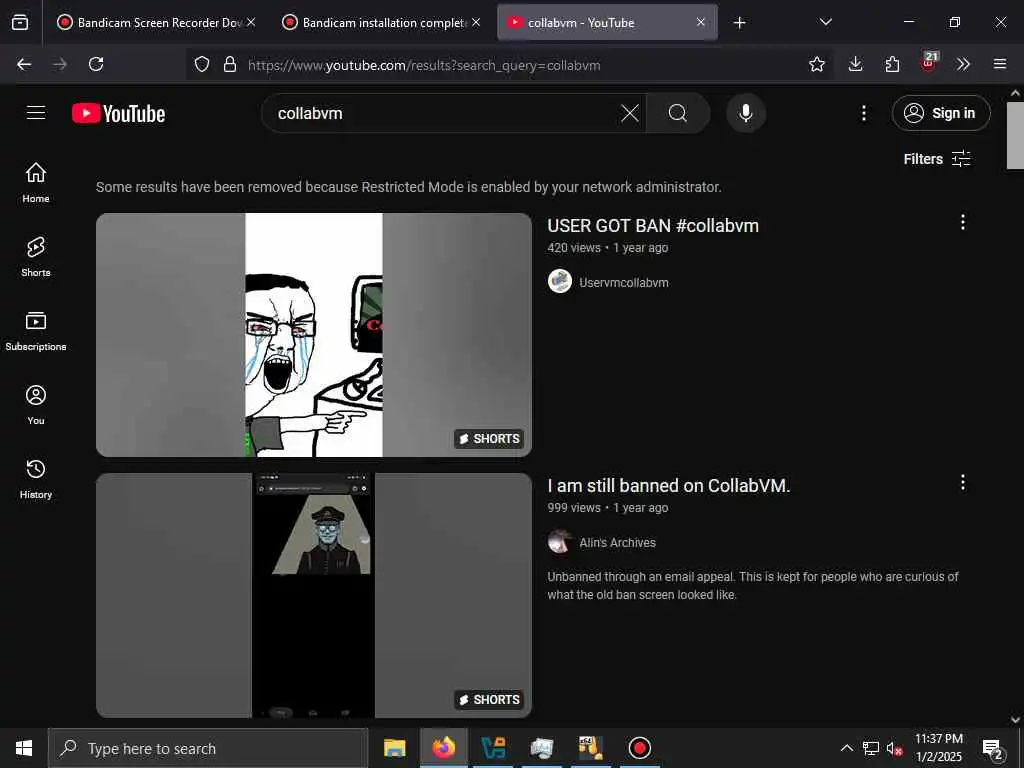Open File Explorer from taskbar
Image resolution: width=1024 pixels, height=768 pixels.
pyautogui.click(x=394, y=748)
